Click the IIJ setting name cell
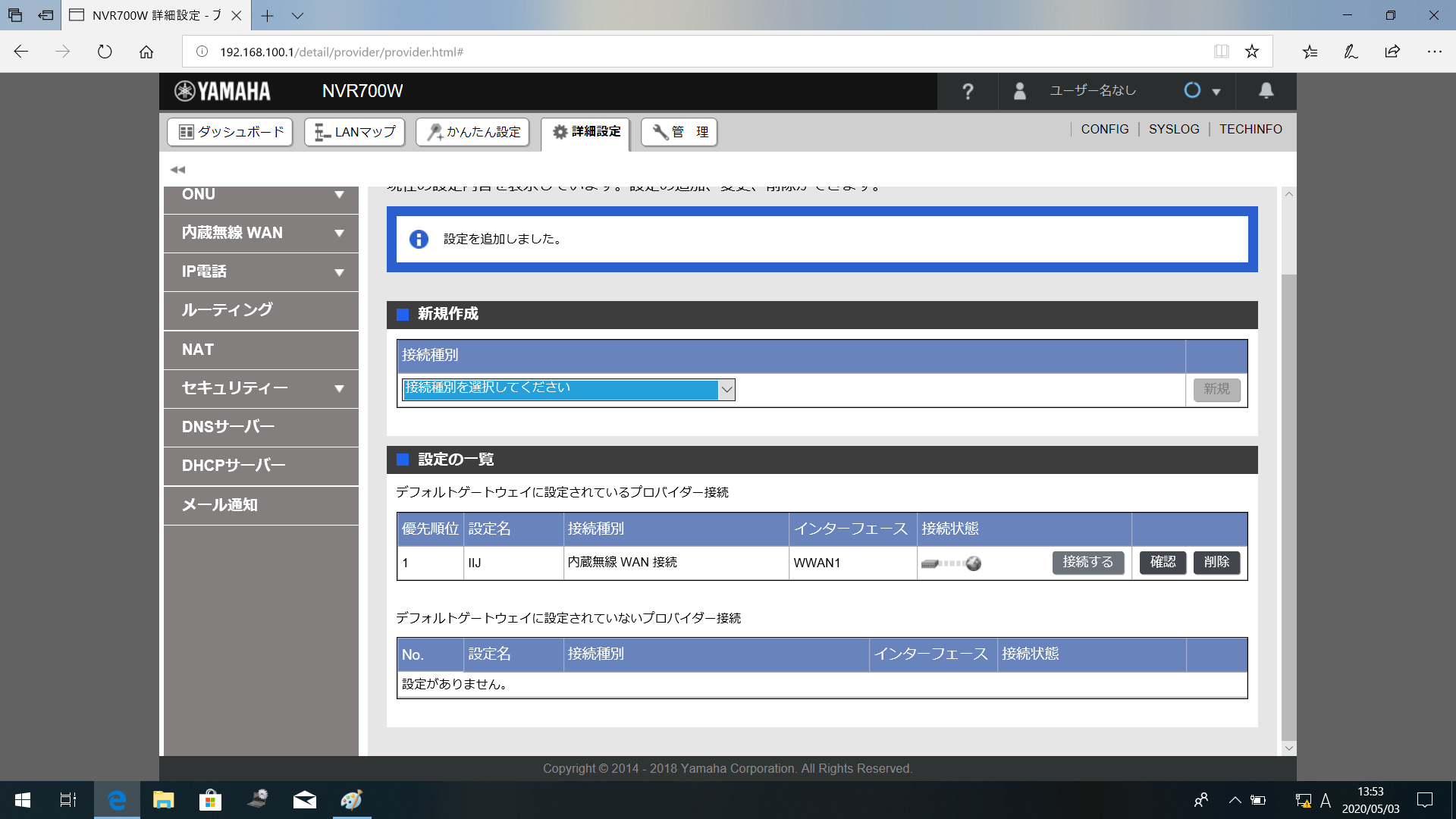The image size is (1456, 819). click(x=513, y=563)
